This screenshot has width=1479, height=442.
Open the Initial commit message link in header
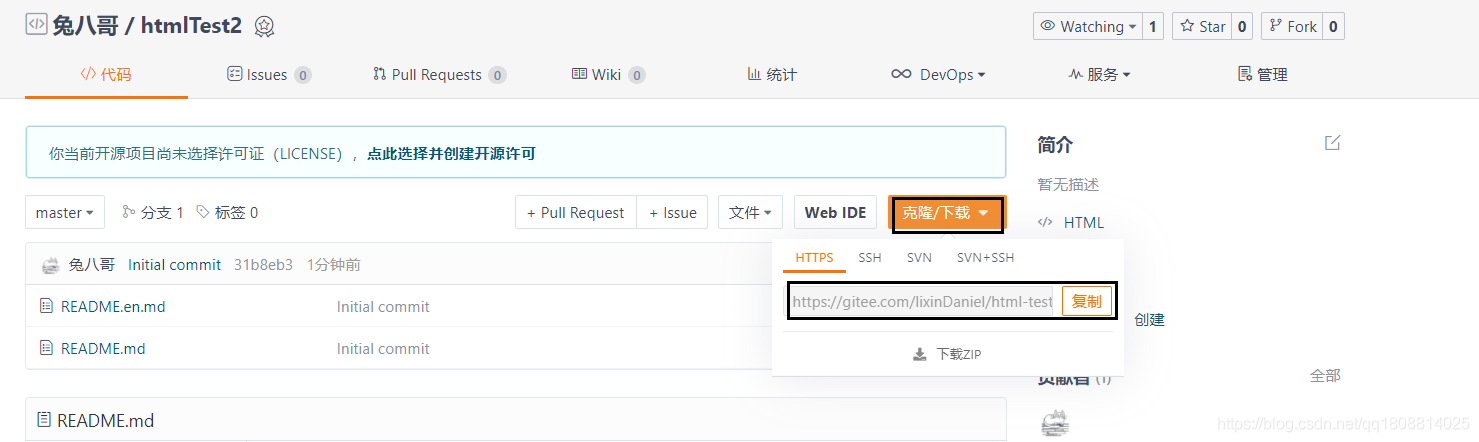[174, 265]
